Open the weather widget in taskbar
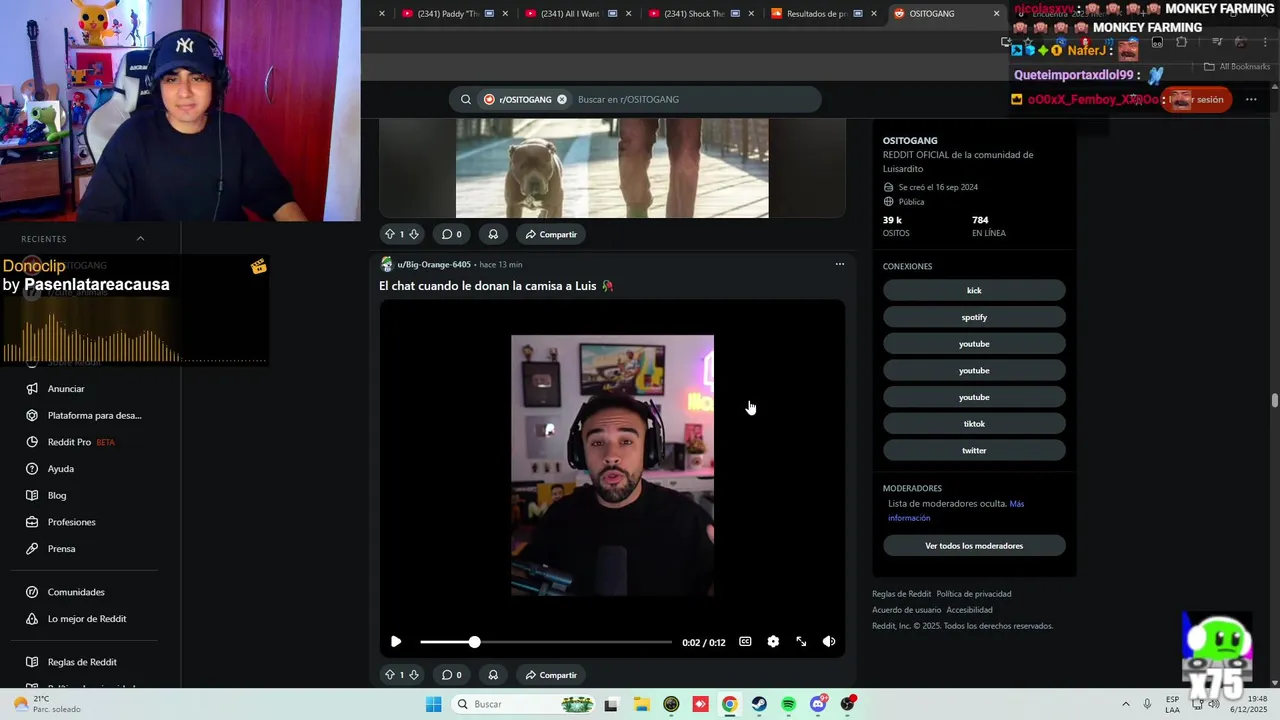The height and width of the screenshot is (720, 1280). click(46, 704)
